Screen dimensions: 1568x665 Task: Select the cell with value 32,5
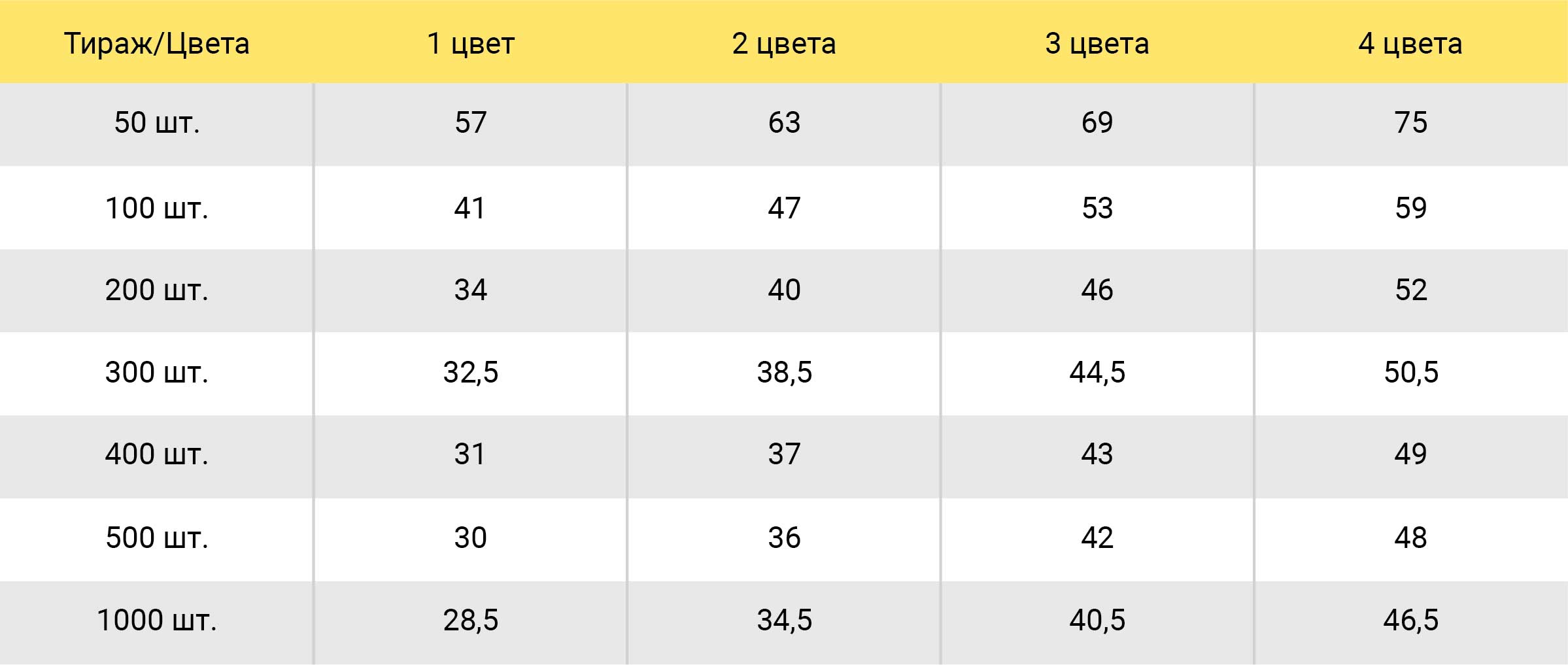coord(471,373)
